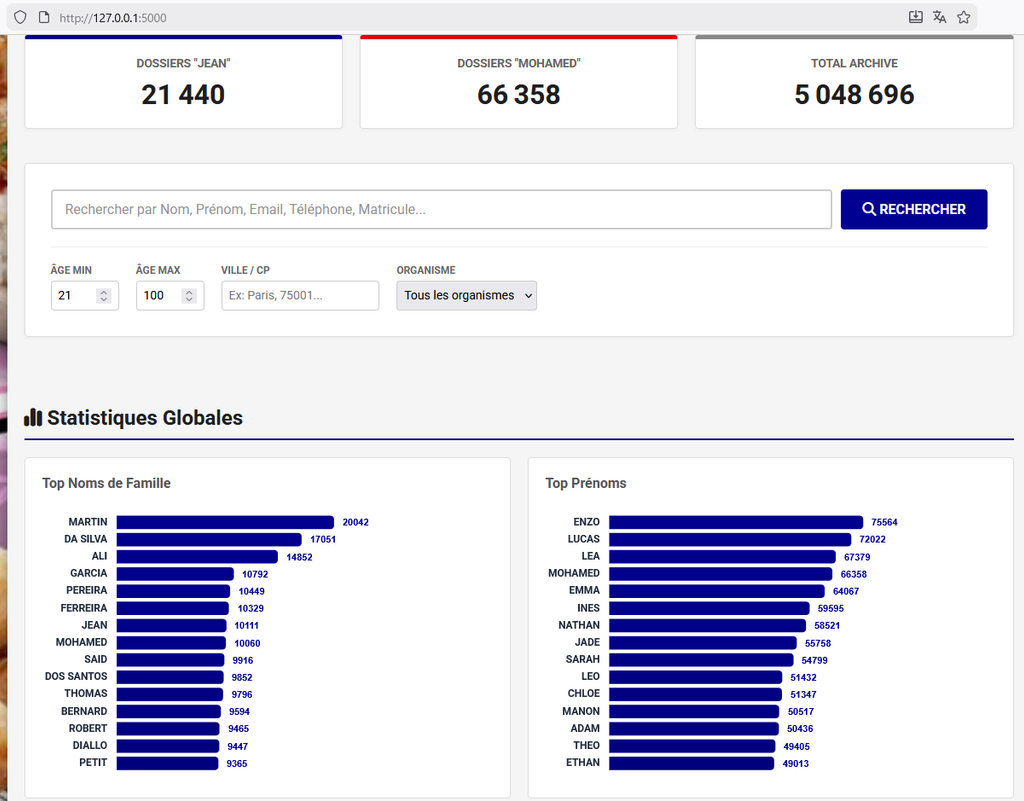The image size is (1024, 801).
Task: Click the Âge Min stepper arrows
Action: point(103,296)
